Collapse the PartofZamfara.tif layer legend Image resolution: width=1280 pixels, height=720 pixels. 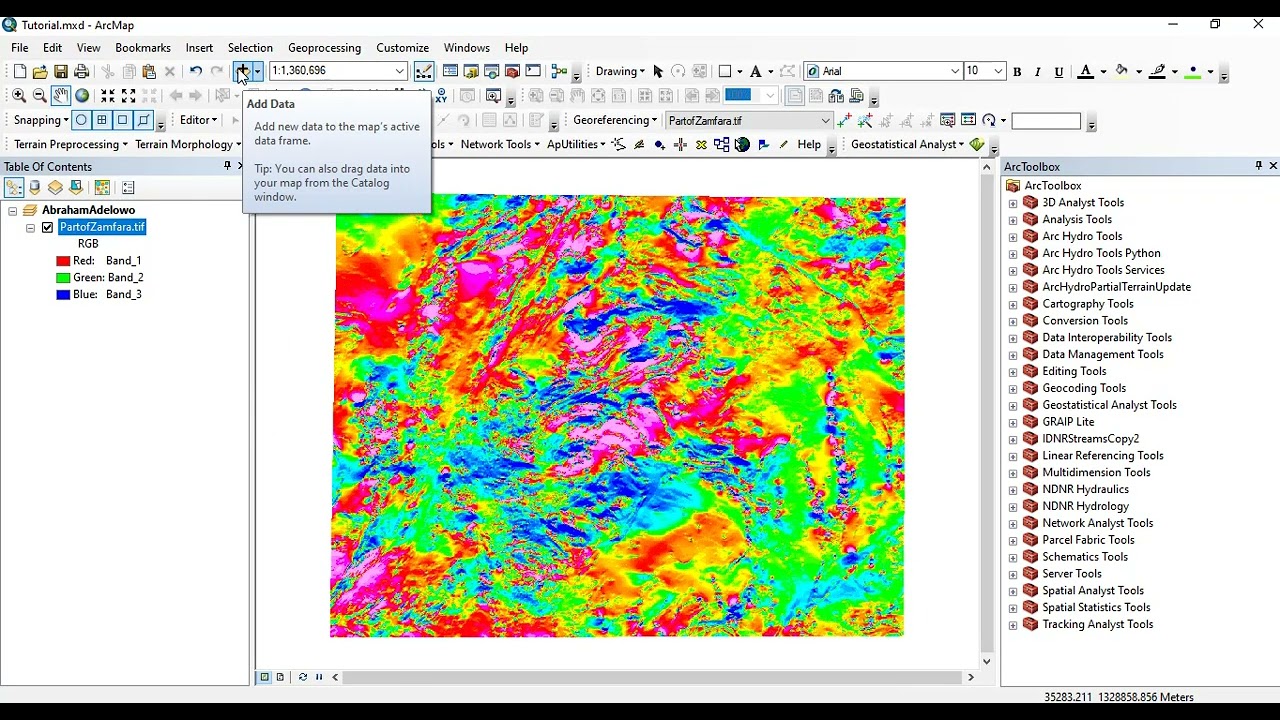click(x=30, y=227)
